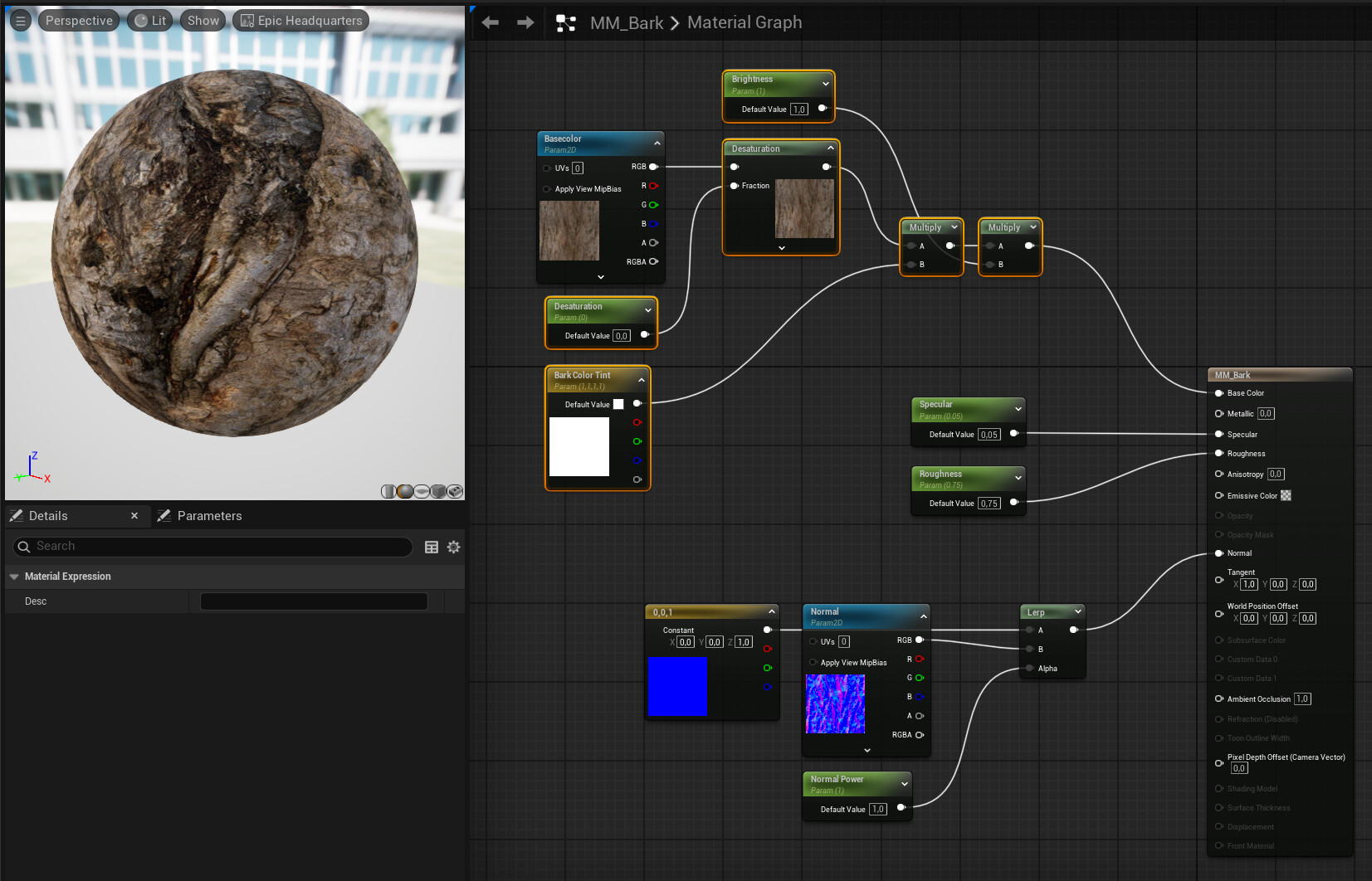The image size is (1372, 881).
Task: Click the Ambient Occlusion input pin
Action: (1219, 699)
